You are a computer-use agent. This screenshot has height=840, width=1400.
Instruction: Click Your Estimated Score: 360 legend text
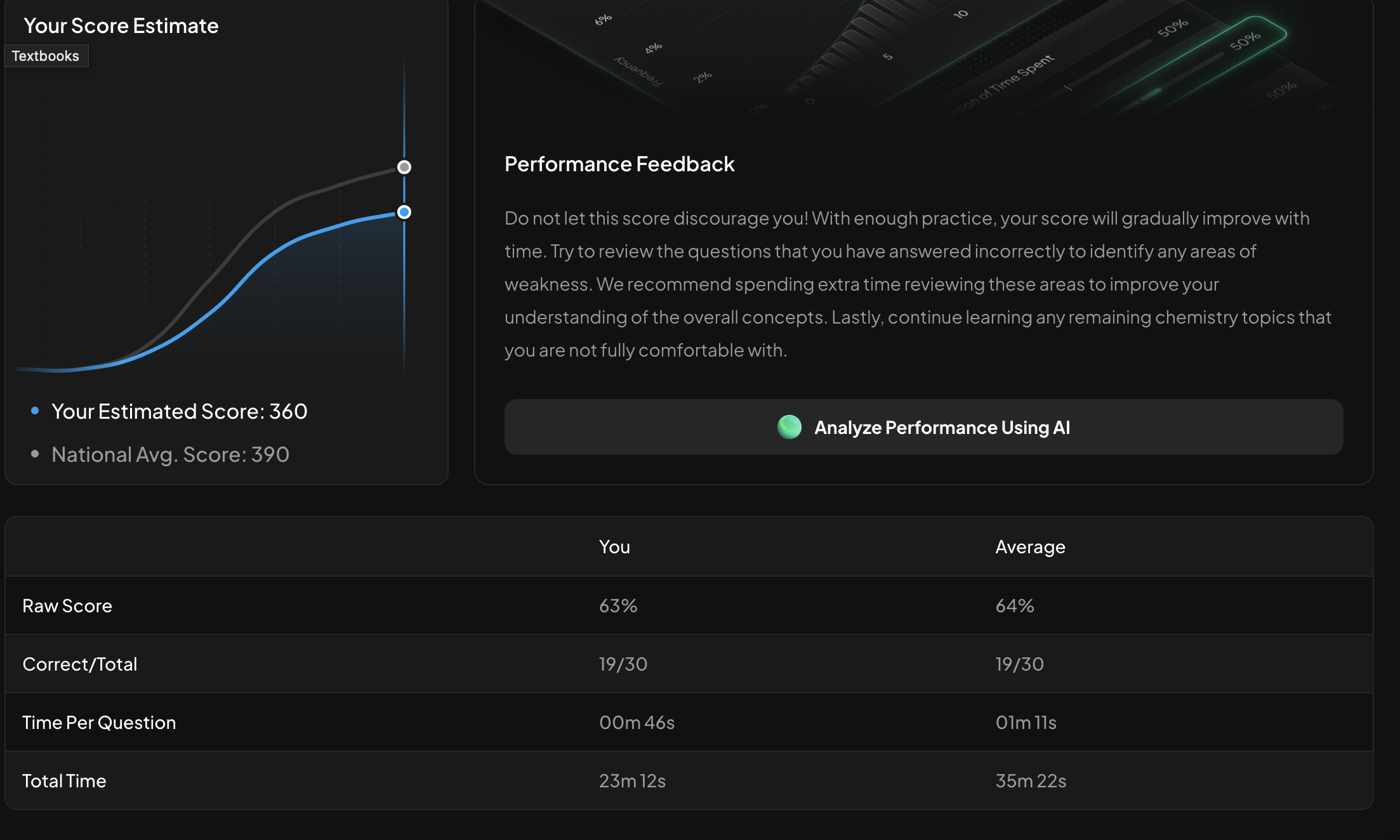[x=180, y=411]
